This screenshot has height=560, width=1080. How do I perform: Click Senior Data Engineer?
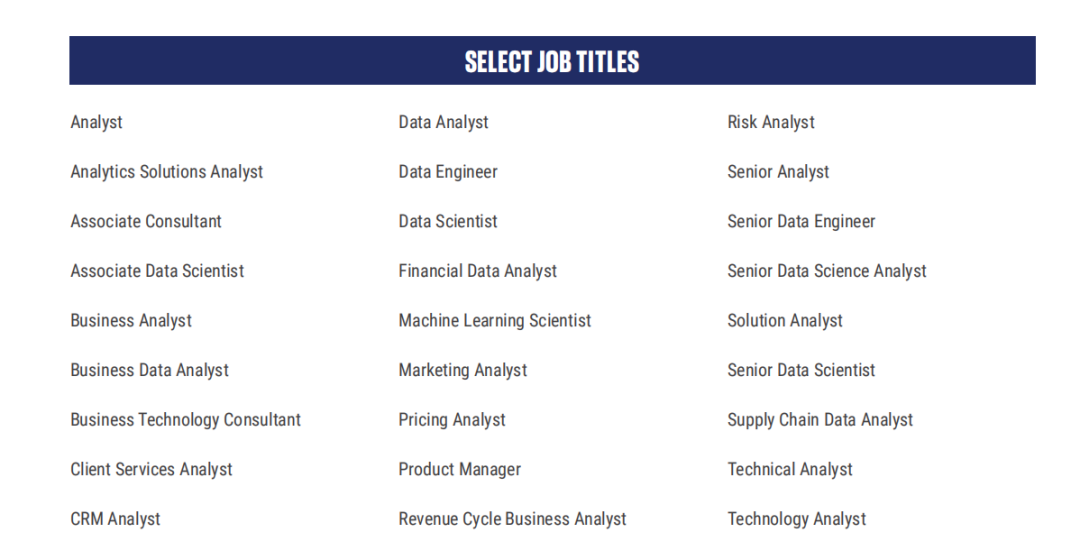pos(801,222)
